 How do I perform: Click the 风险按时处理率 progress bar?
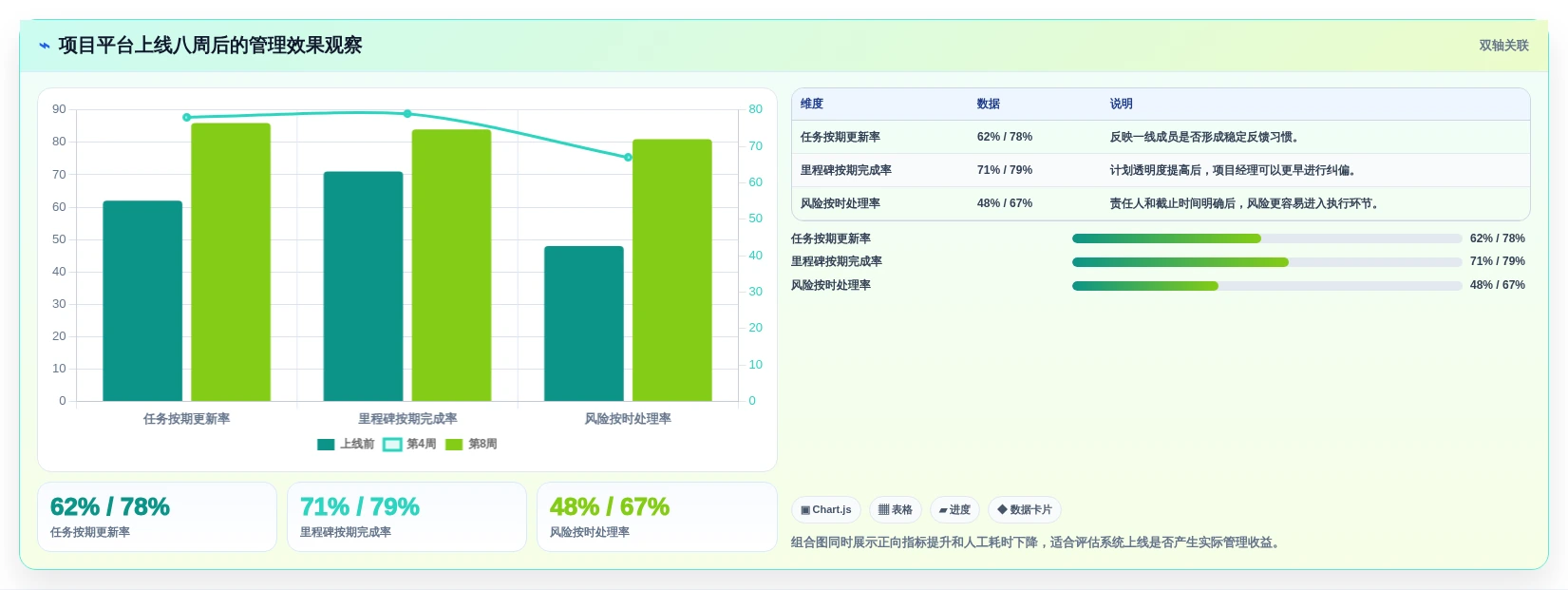[1267, 286]
